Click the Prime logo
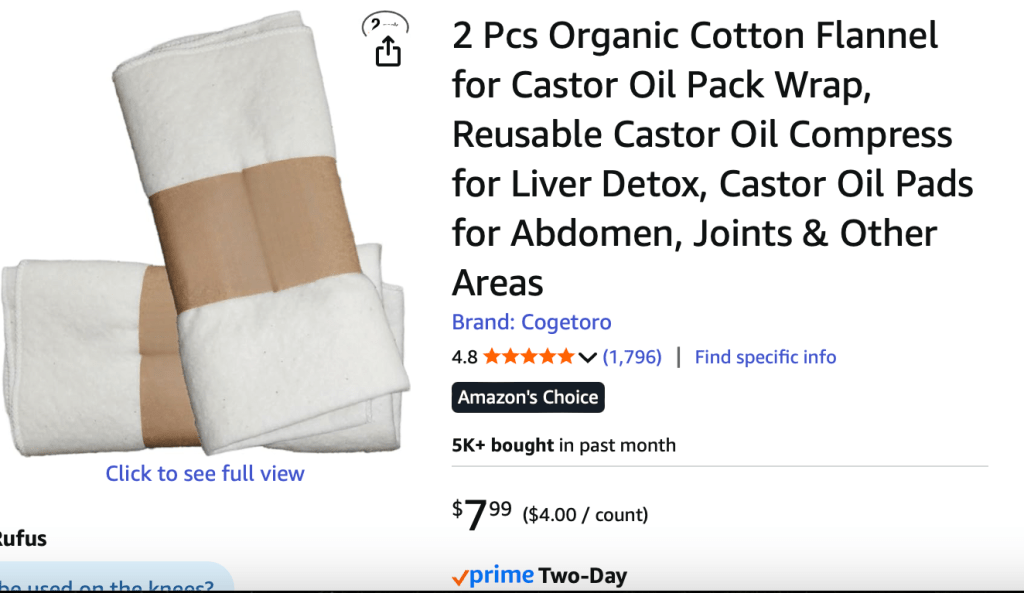This screenshot has height=593, width=1024. [501, 576]
